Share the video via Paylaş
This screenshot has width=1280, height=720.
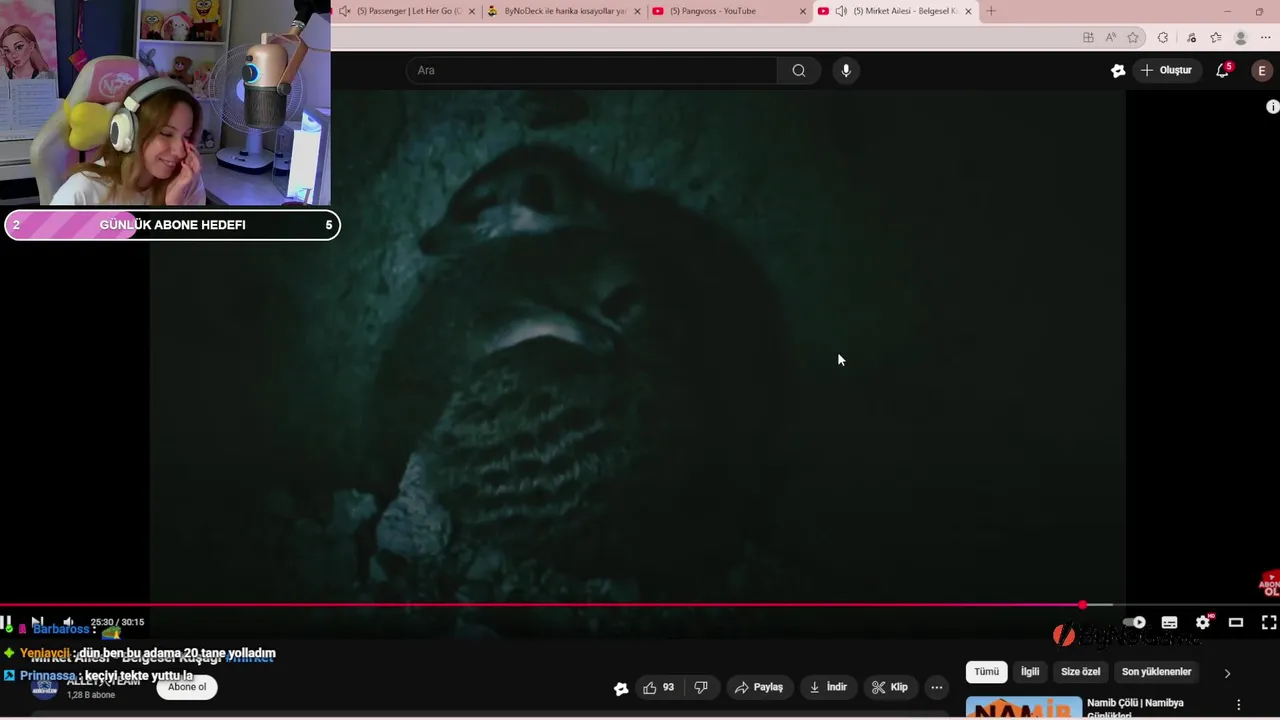click(x=759, y=687)
